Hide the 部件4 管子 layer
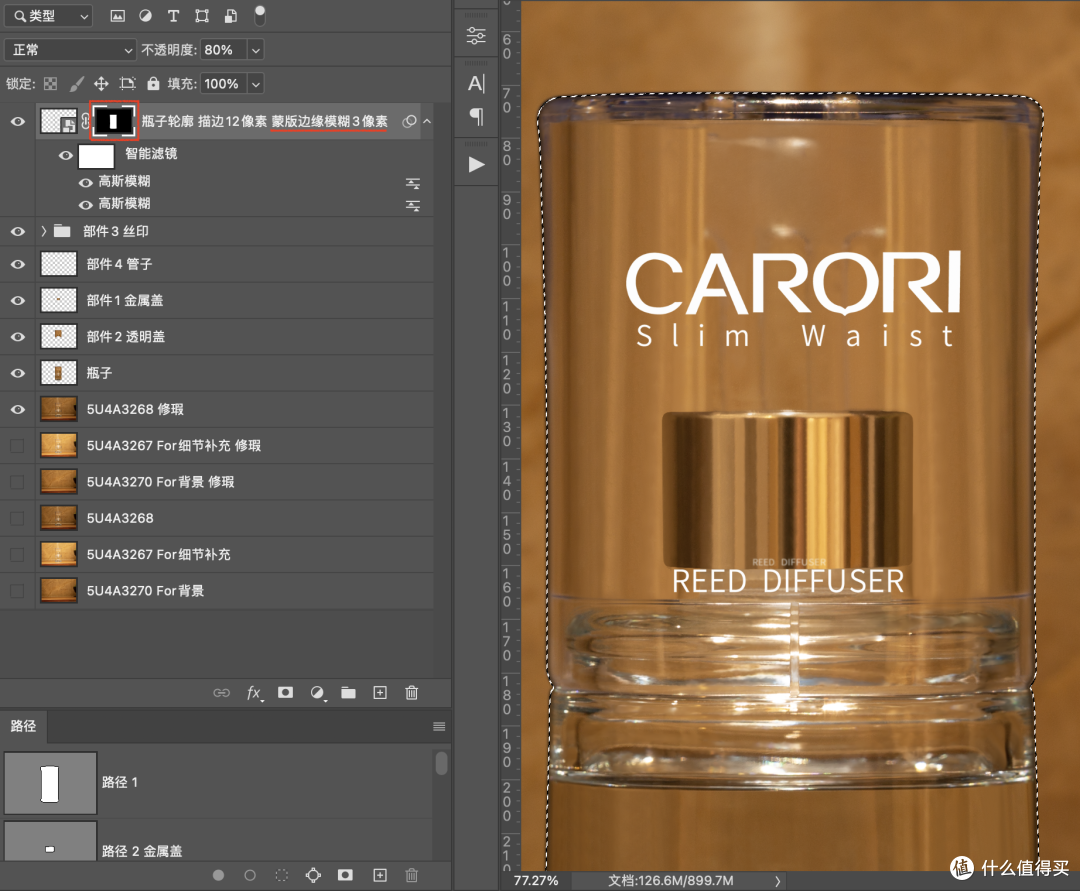This screenshot has width=1080, height=891. pos(18,264)
